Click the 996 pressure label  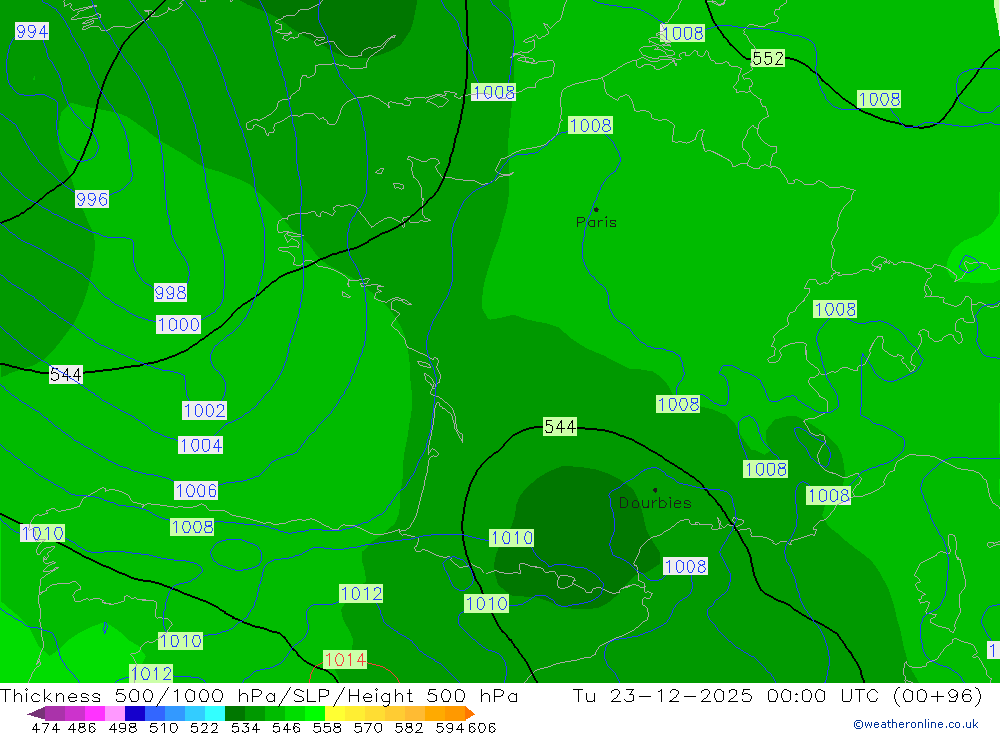(x=92, y=199)
